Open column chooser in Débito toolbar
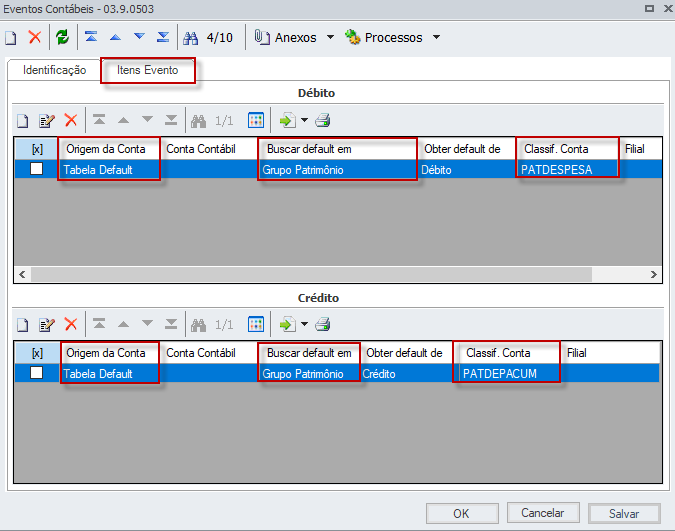This screenshot has height=531, width=675. coord(256,120)
